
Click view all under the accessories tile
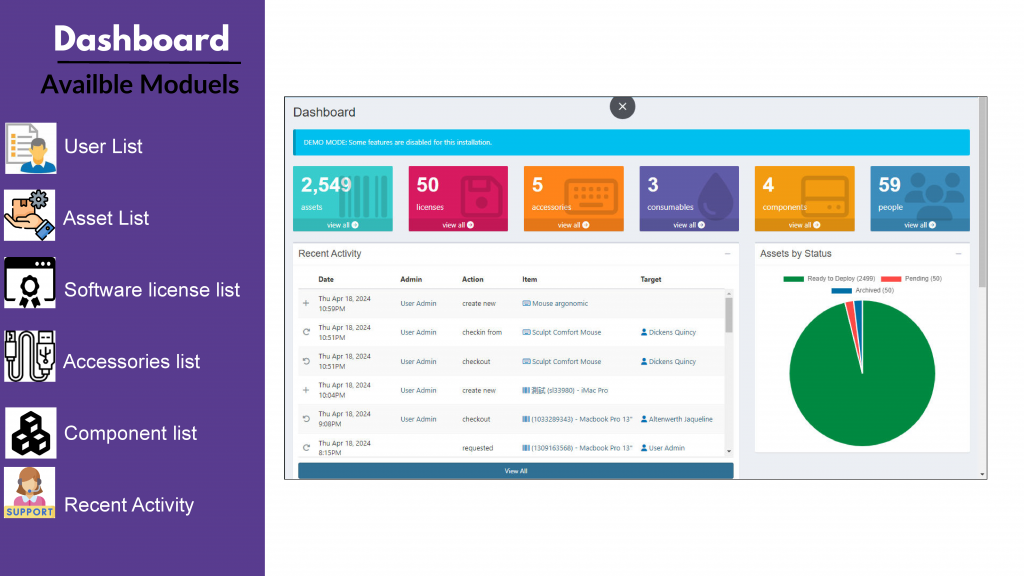point(573,225)
